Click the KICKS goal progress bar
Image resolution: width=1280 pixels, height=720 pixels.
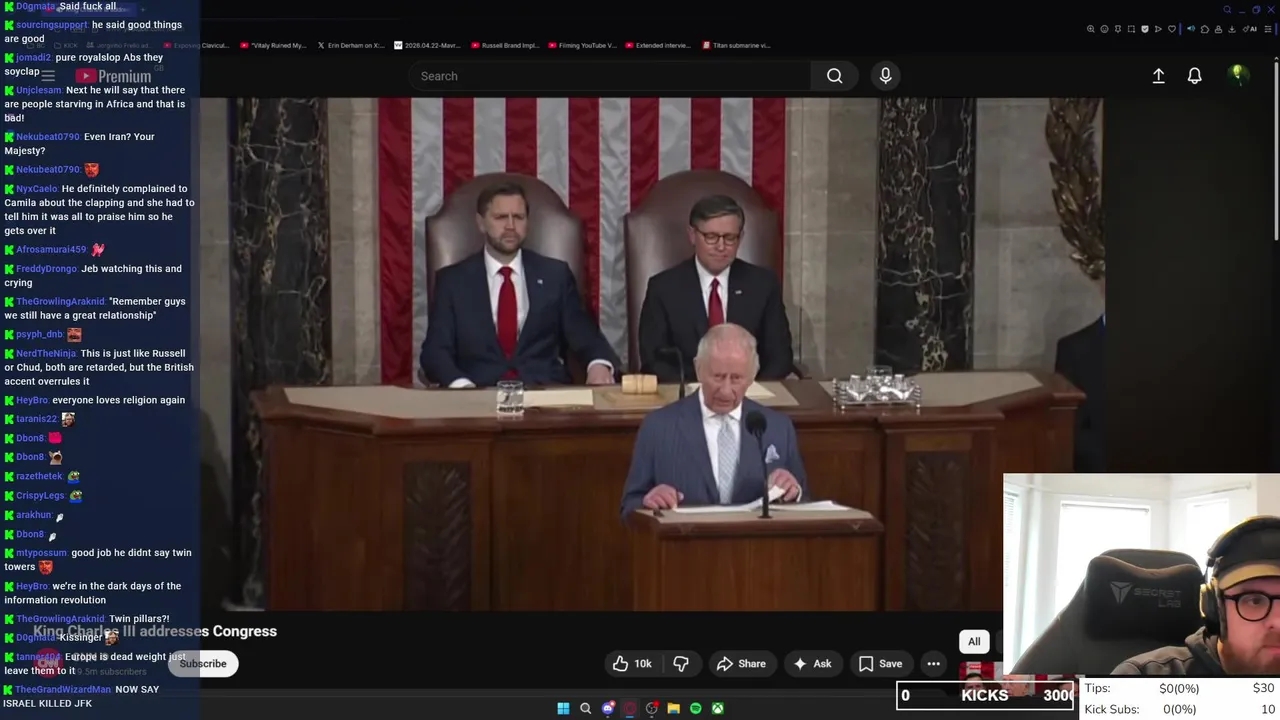[985, 695]
